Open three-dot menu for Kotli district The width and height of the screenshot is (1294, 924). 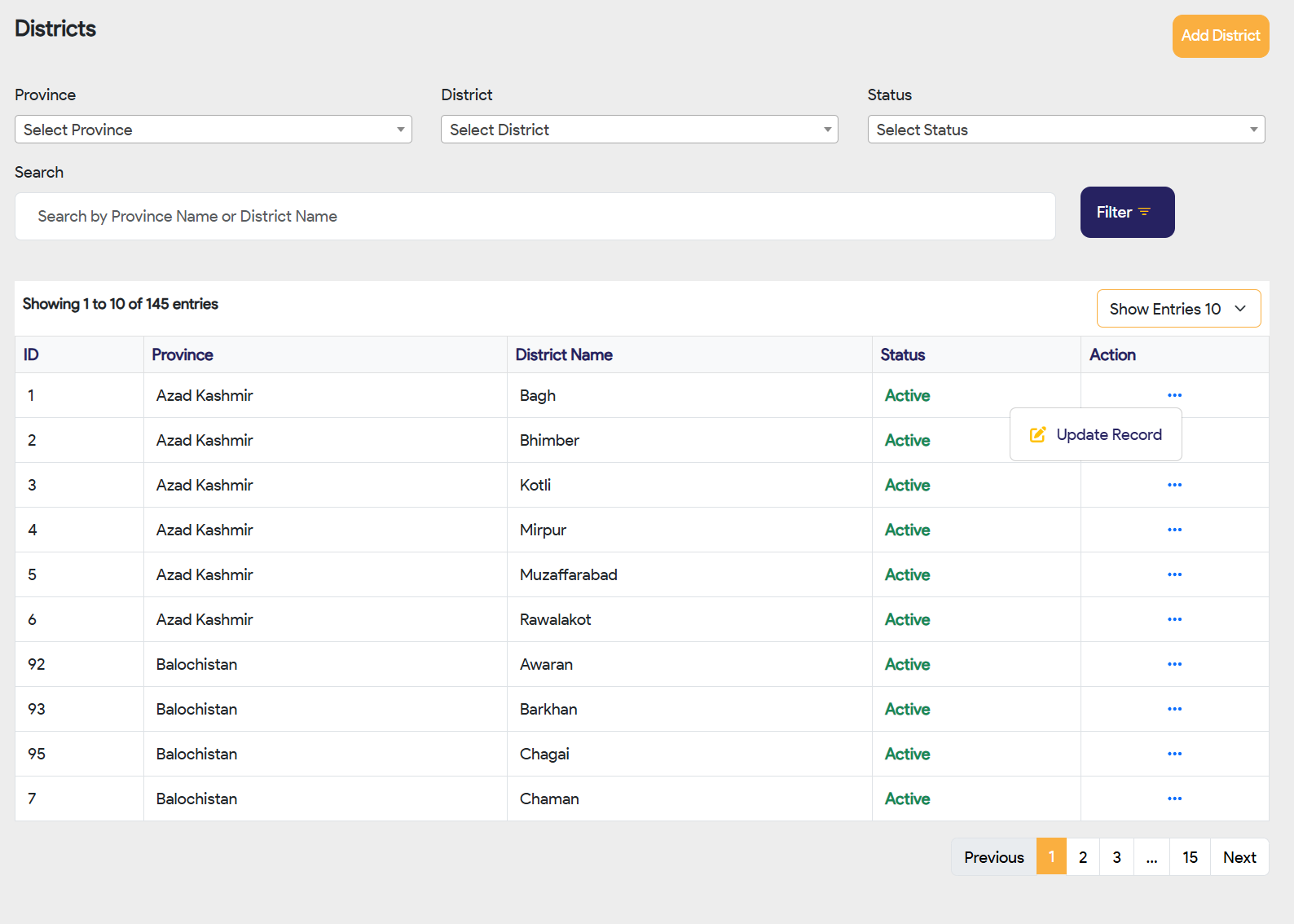[x=1174, y=485]
